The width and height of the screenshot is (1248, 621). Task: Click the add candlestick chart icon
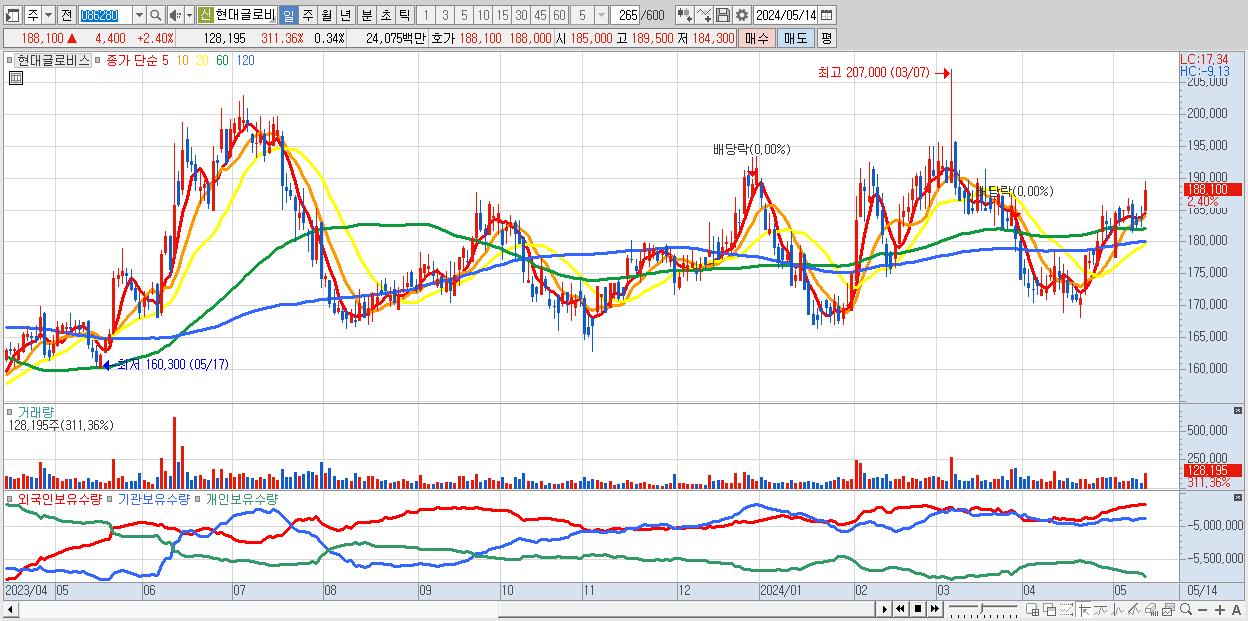point(685,16)
